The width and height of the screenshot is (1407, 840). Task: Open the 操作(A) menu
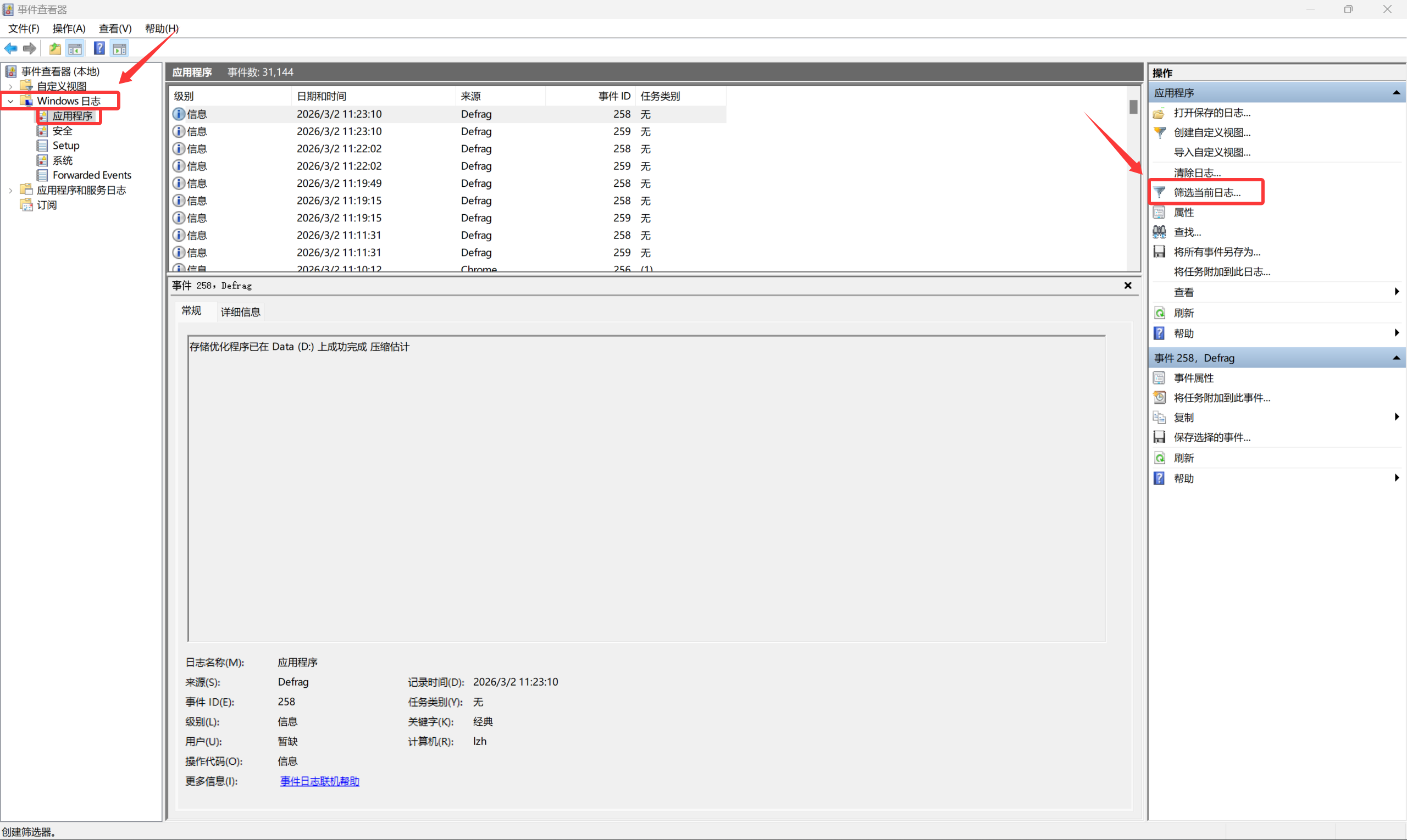click(69, 29)
